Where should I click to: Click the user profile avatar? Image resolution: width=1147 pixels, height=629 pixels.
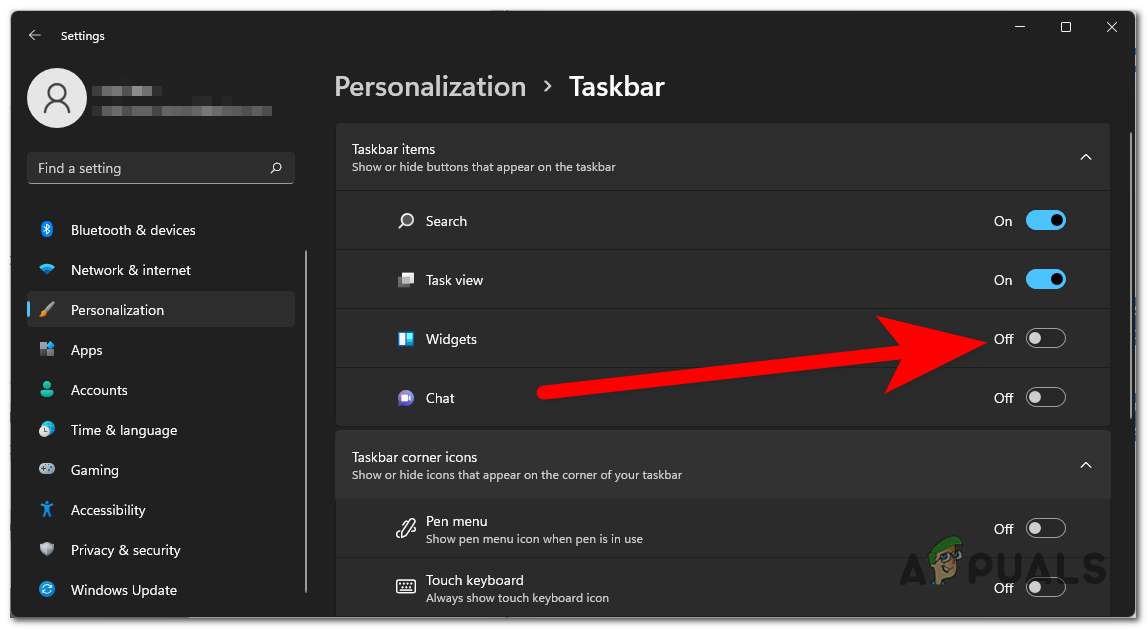coord(57,99)
